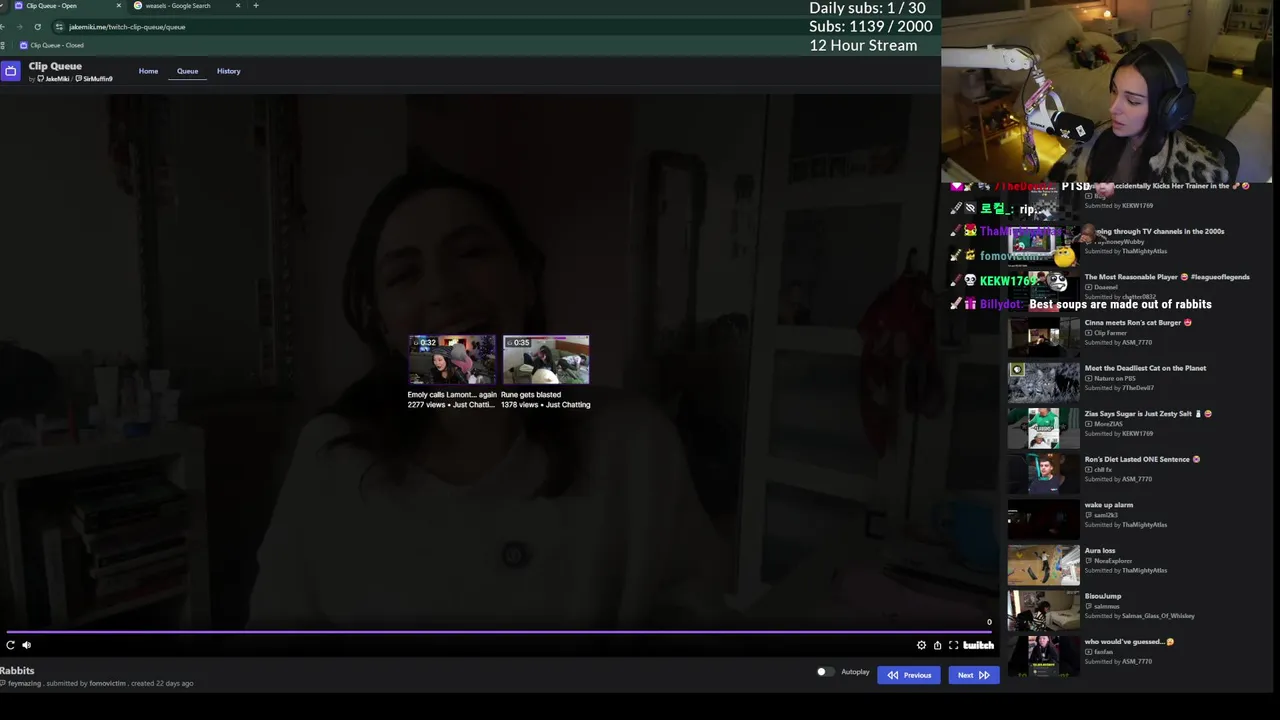Open the History nav item

click(228, 71)
